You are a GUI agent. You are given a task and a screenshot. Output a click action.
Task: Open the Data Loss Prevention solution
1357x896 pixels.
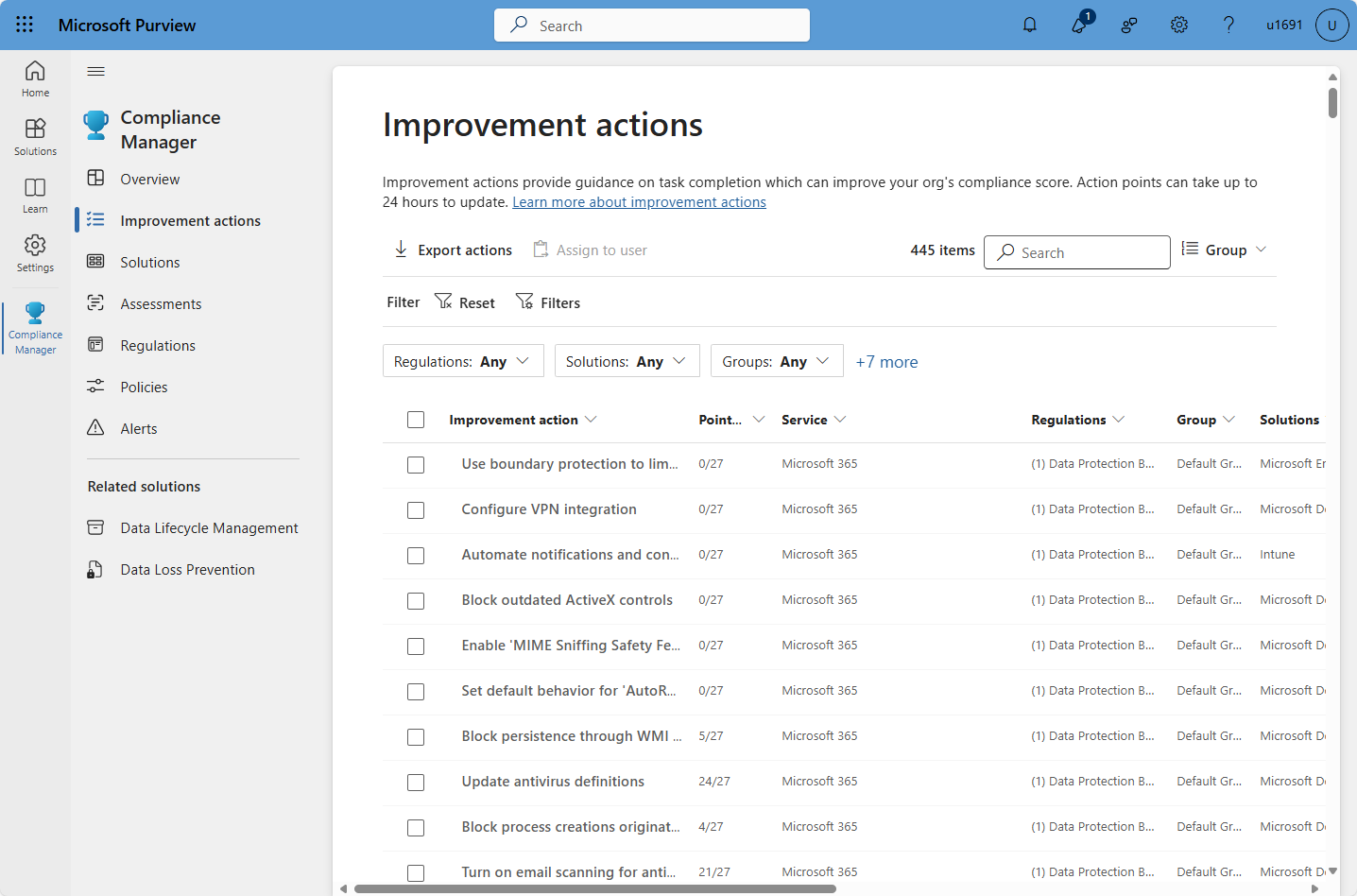[x=187, y=569]
